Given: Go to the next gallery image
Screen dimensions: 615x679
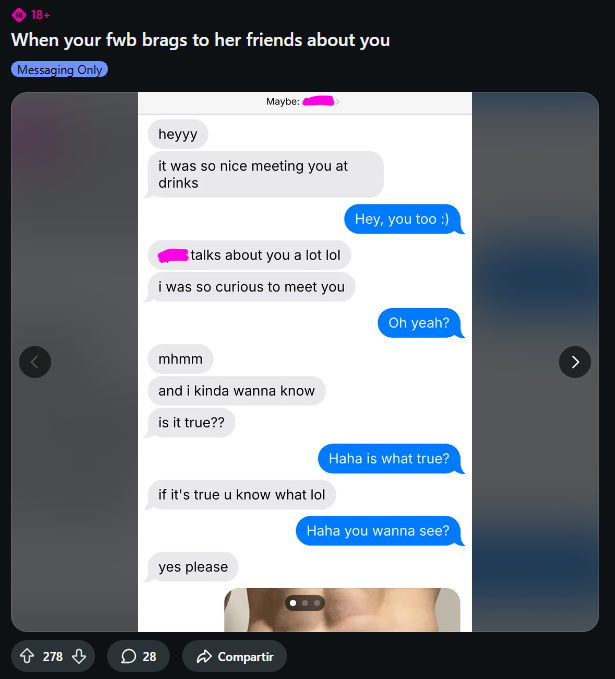Looking at the screenshot, I should [574, 362].
